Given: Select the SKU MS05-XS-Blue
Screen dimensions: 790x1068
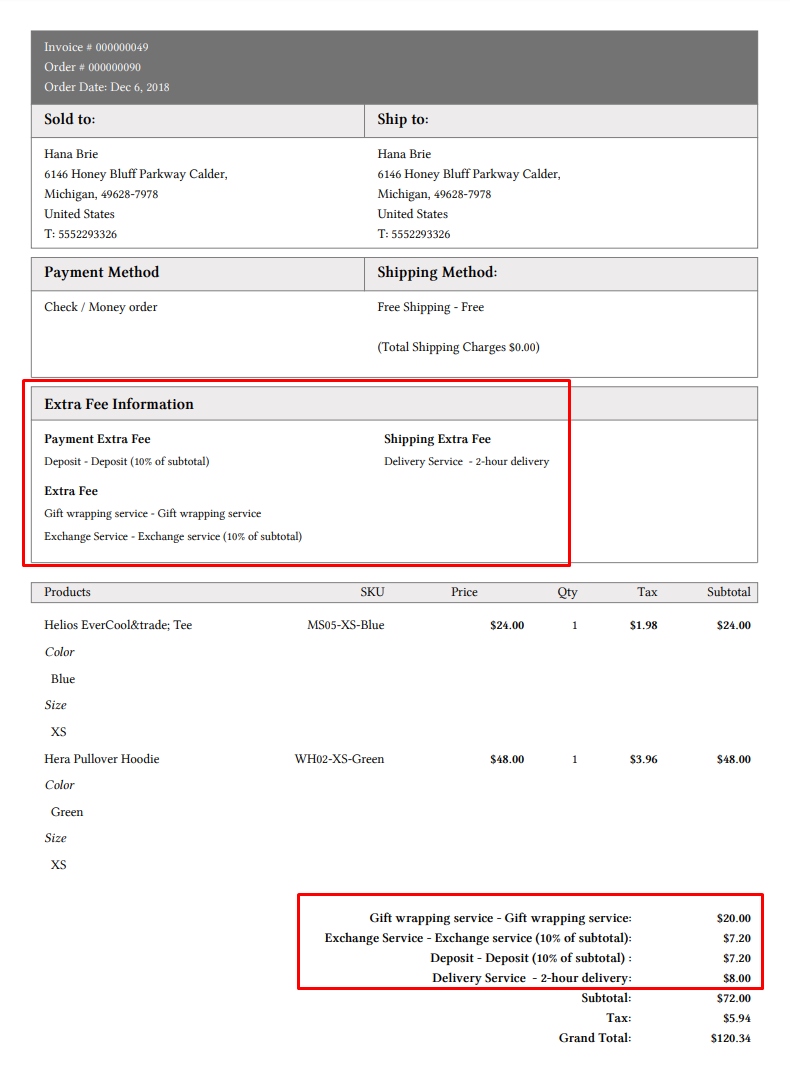Looking at the screenshot, I should (345, 625).
